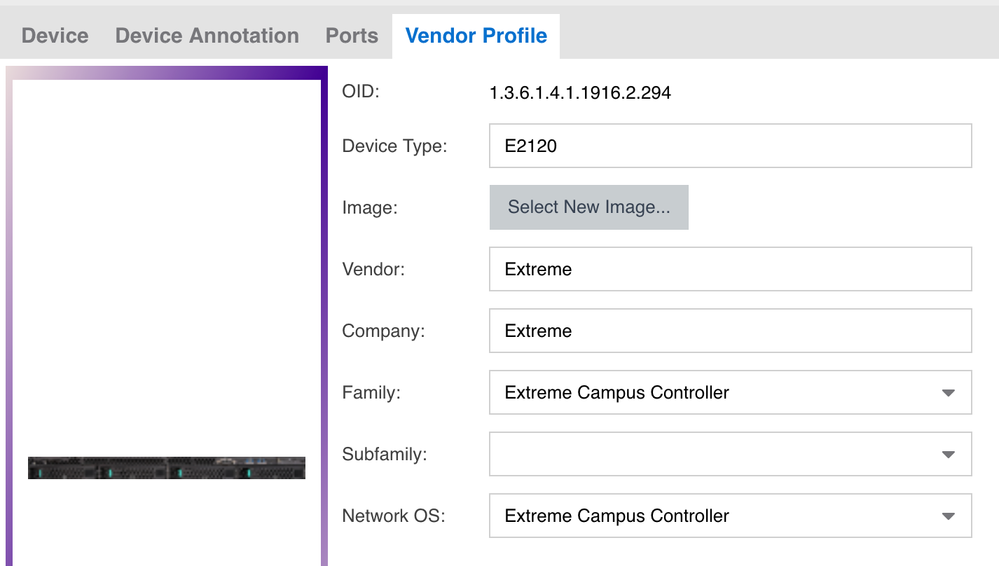Focus the Vendor text field
The image size is (999, 566).
pos(730,270)
